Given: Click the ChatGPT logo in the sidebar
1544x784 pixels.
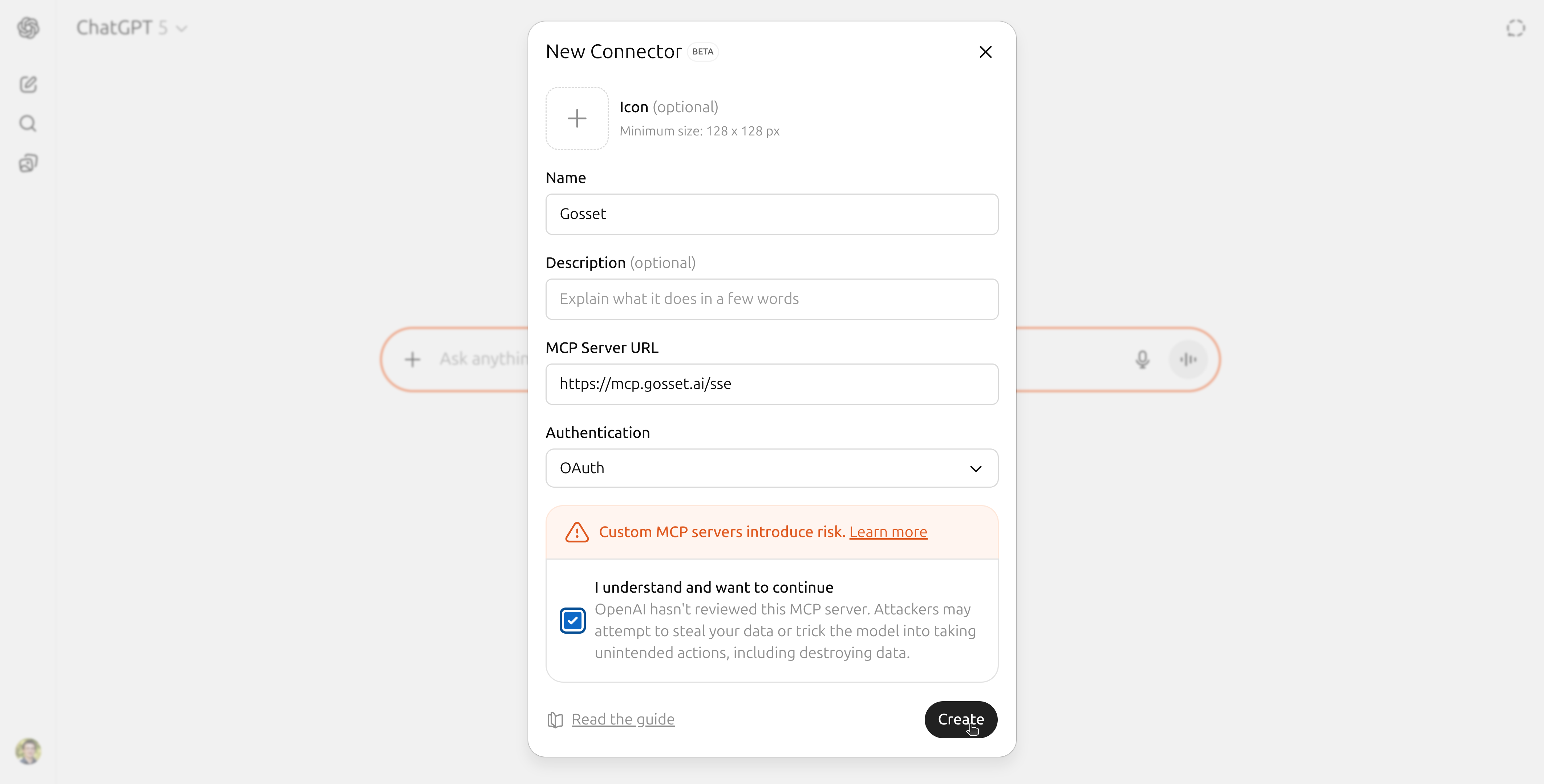Looking at the screenshot, I should (28, 28).
